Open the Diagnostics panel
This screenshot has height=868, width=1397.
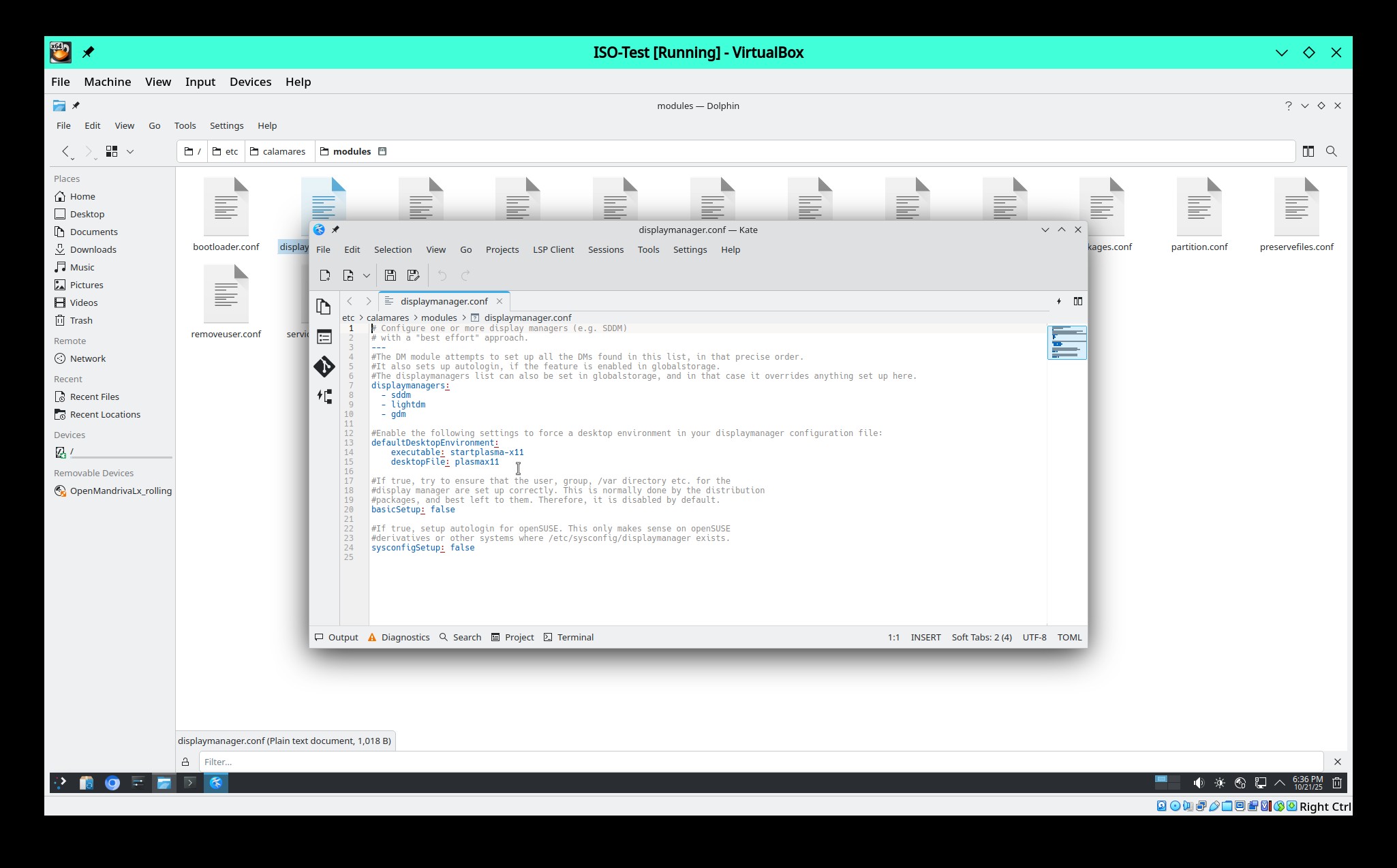pyautogui.click(x=399, y=637)
